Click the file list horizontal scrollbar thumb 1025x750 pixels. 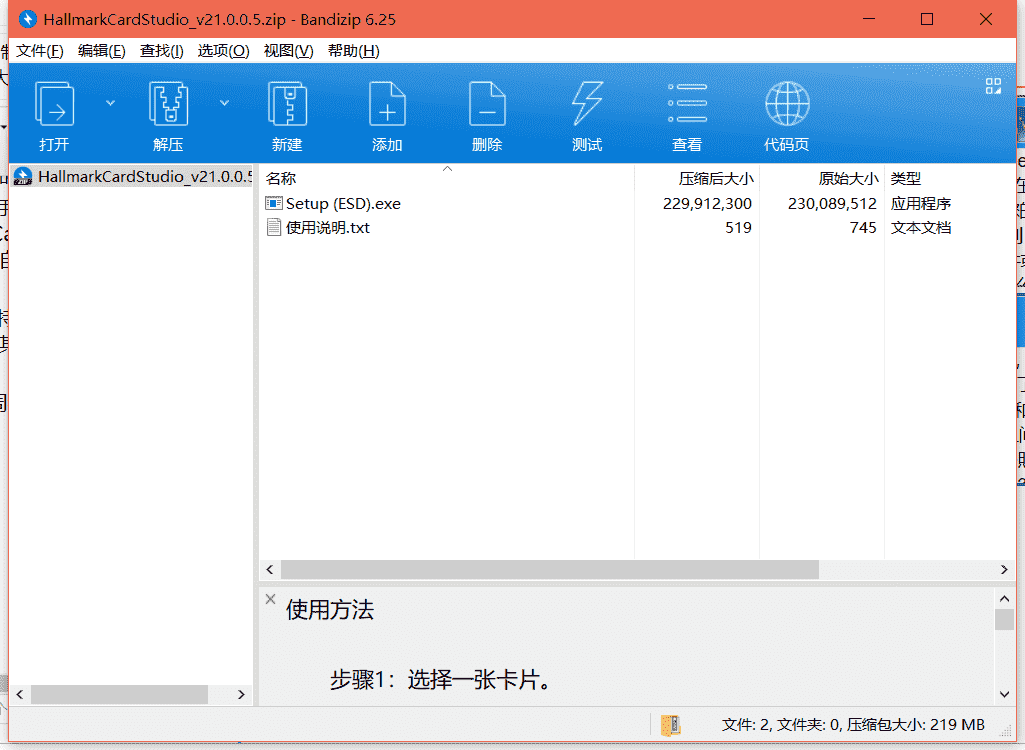(x=550, y=570)
